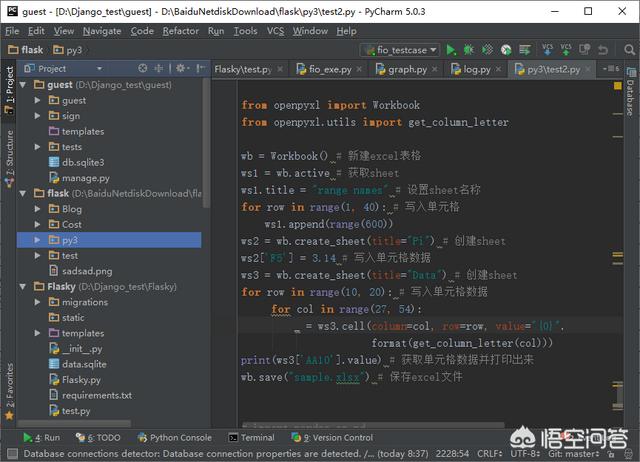Open the VCS menu

coord(276,31)
